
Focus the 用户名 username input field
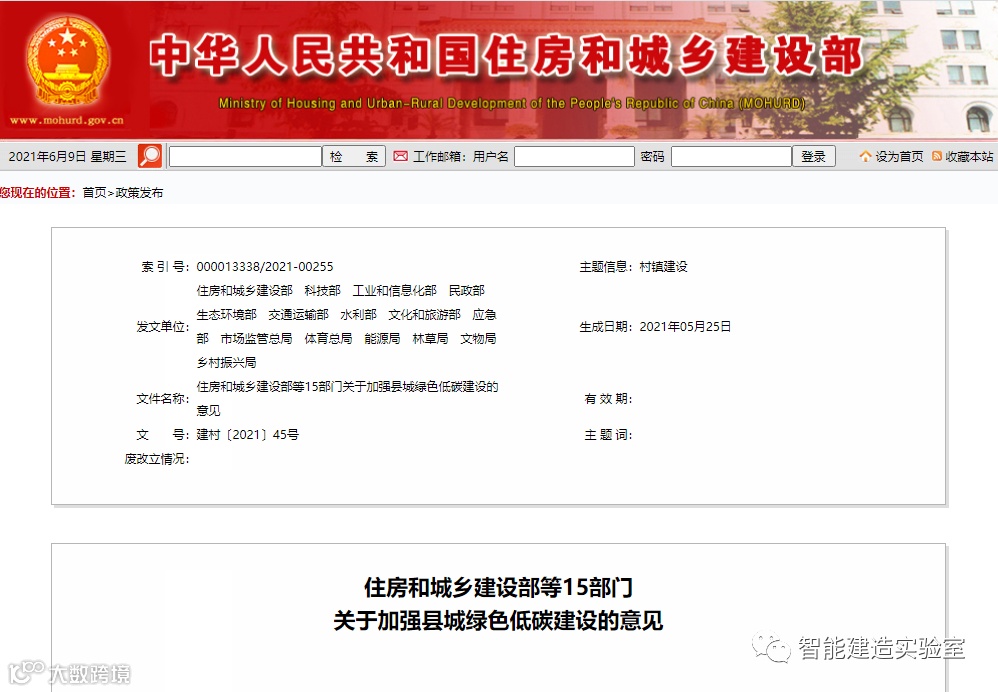[x=574, y=157]
